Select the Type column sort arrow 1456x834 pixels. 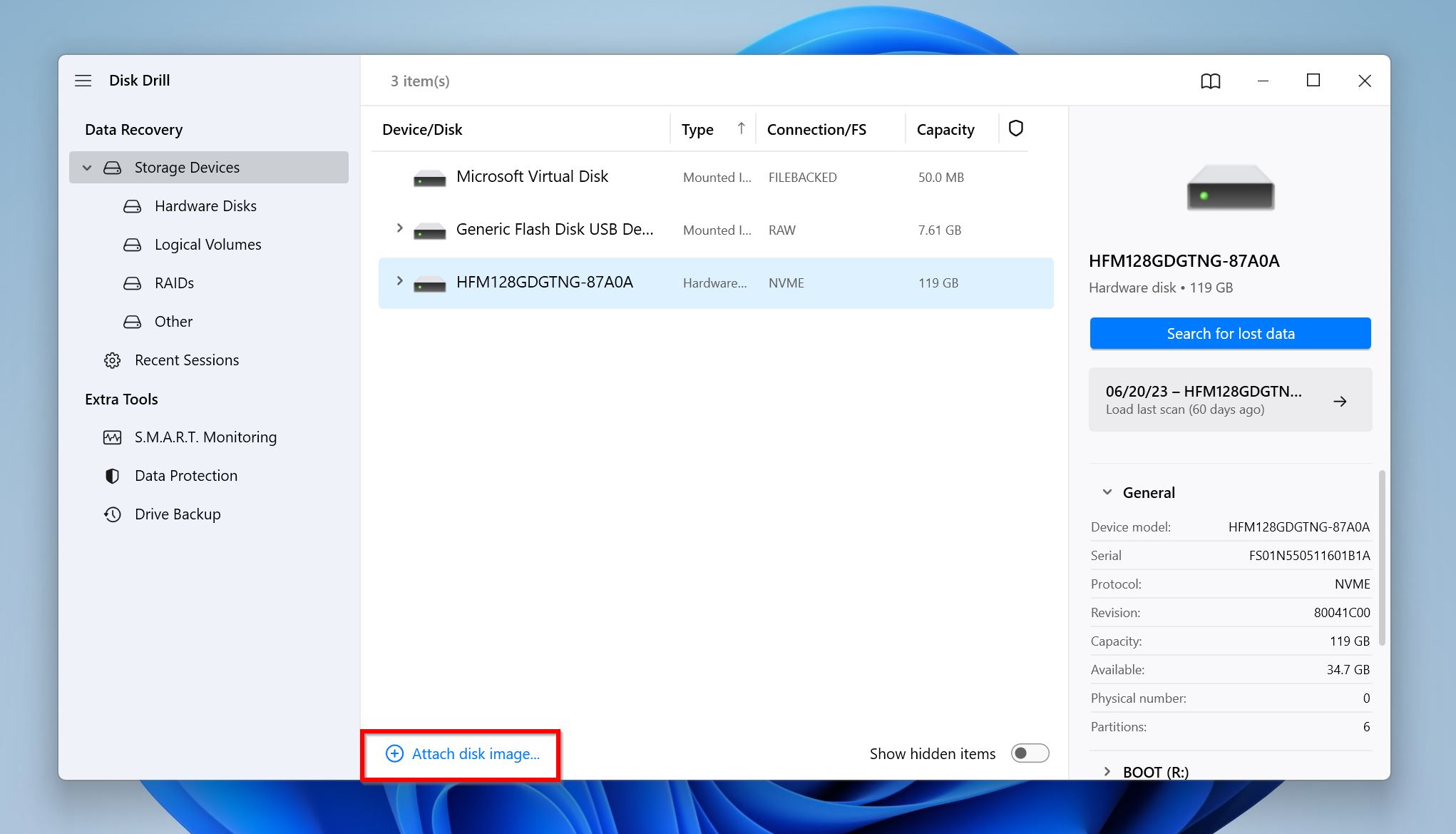pos(740,128)
